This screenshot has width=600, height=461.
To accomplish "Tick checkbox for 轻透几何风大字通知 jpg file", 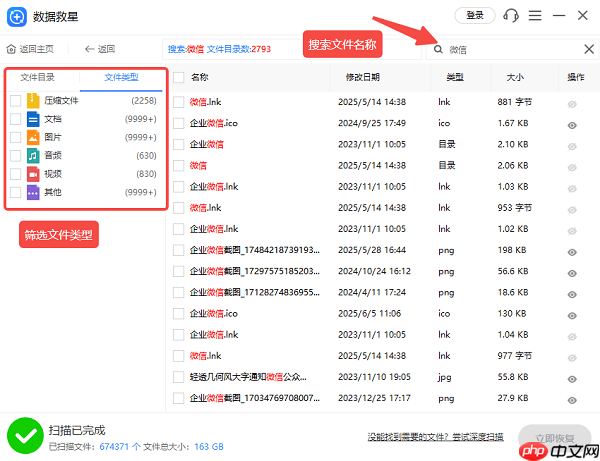I will click(178, 377).
